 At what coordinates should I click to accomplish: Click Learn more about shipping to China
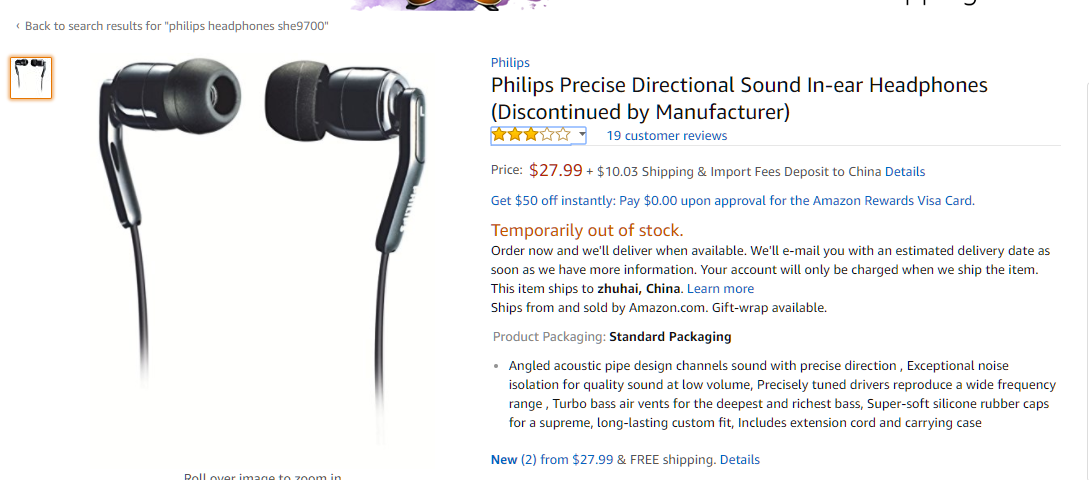pos(720,289)
